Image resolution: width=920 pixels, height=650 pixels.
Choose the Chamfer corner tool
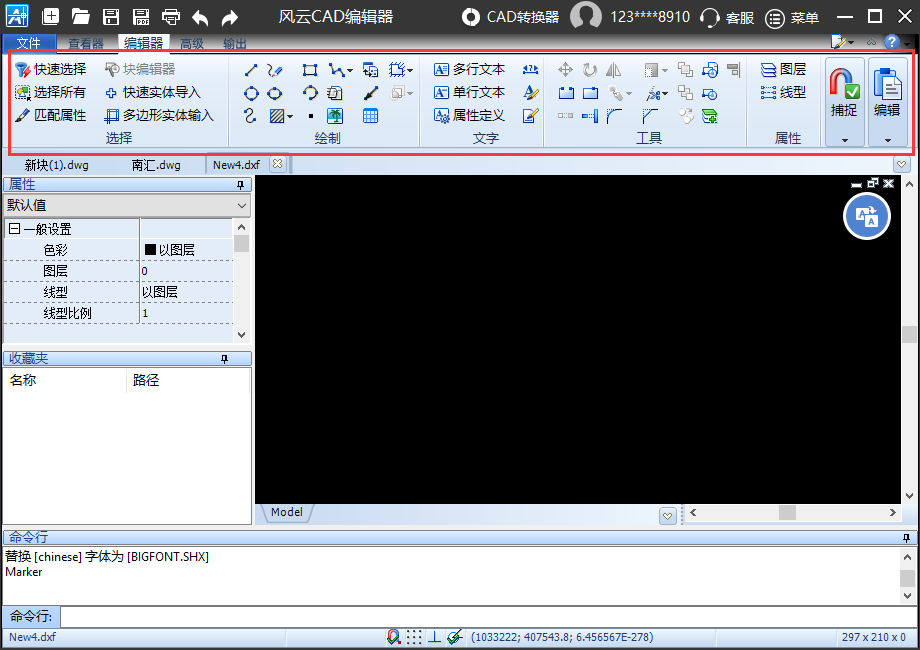point(650,116)
